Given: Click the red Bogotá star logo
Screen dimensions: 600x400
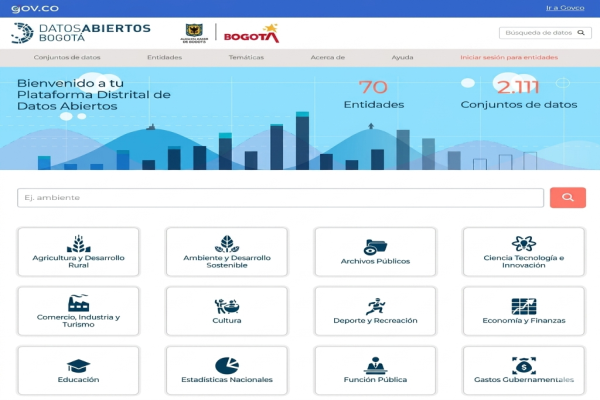Looking at the screenshot, I should pos(252,33).
